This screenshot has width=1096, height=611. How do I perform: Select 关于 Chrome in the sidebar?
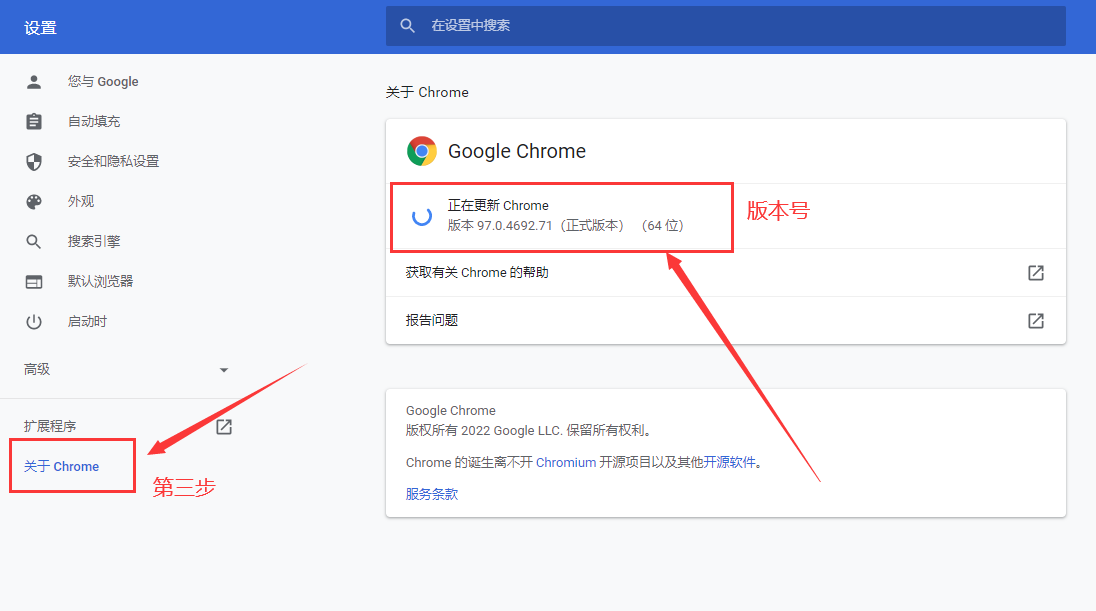pyautogui.click(x=62, y=466)
